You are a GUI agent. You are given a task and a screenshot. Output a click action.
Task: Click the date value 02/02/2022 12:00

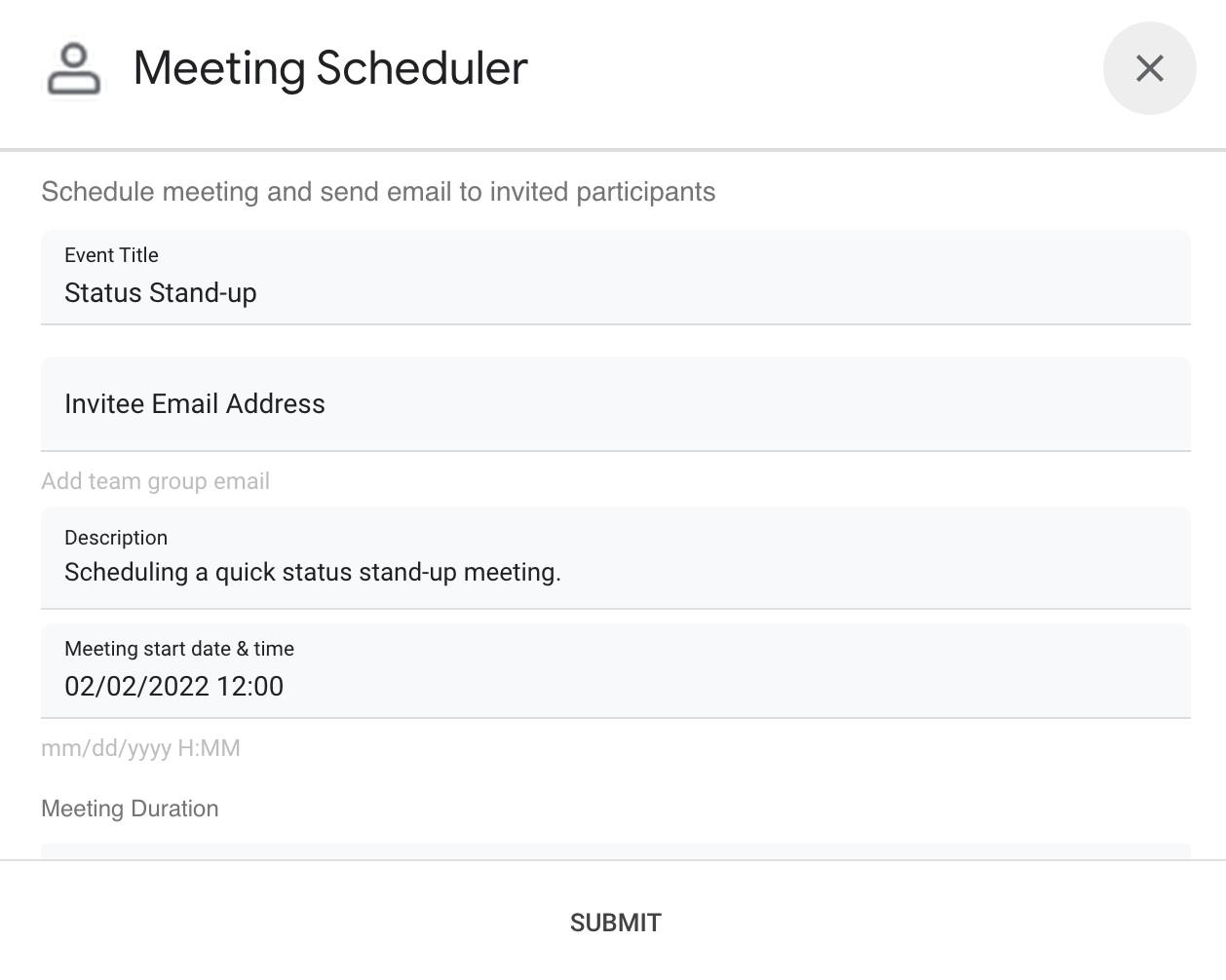pyautogui.click(x=173, y=686)
